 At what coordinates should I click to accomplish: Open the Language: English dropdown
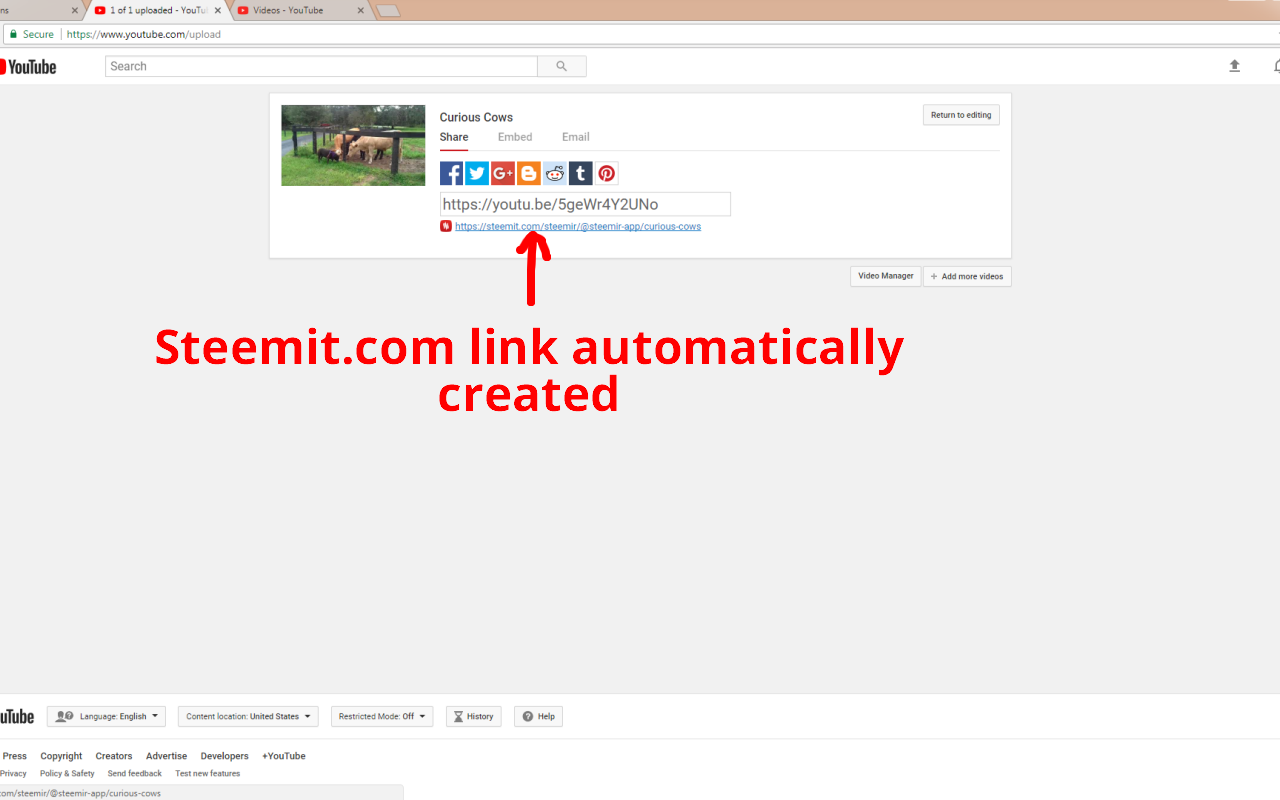tap(106, 716)
